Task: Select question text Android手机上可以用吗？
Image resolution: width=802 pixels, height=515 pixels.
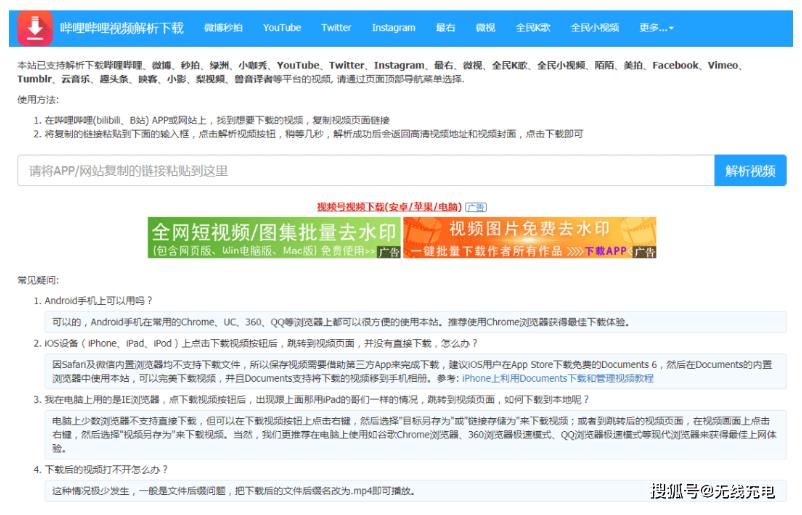Action: click(99, 301)
